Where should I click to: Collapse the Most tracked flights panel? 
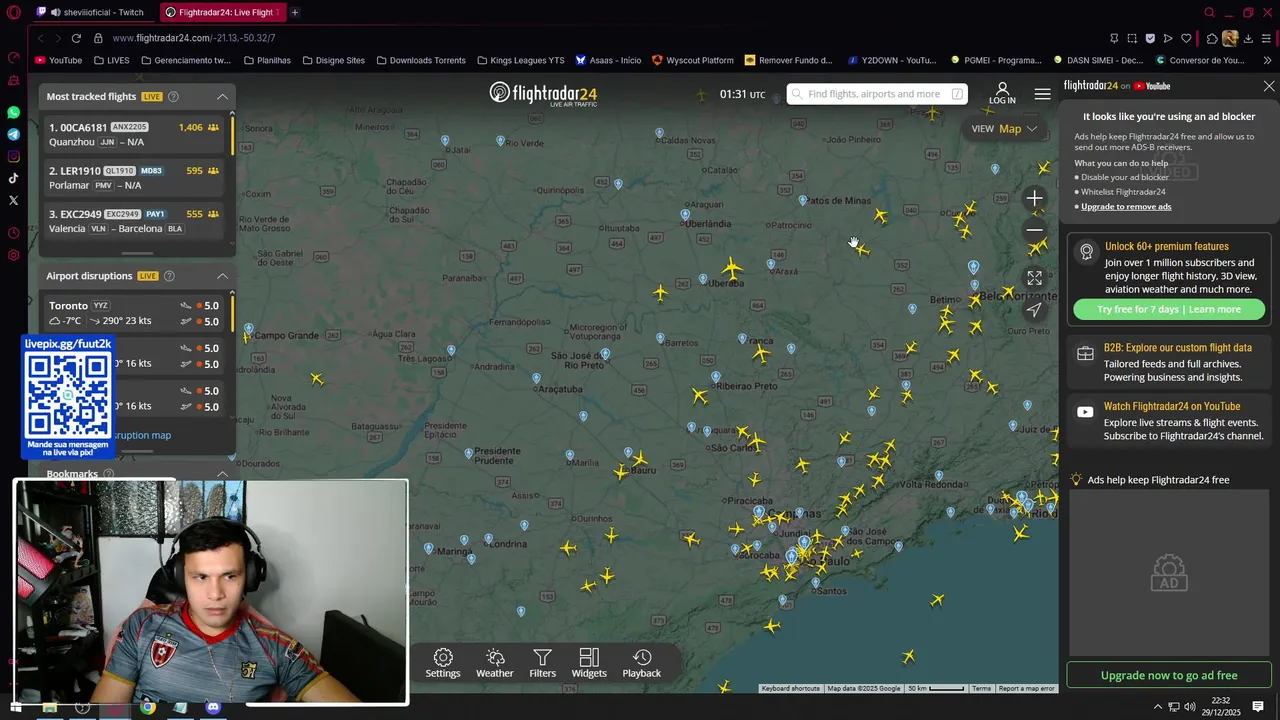[222, 97]
